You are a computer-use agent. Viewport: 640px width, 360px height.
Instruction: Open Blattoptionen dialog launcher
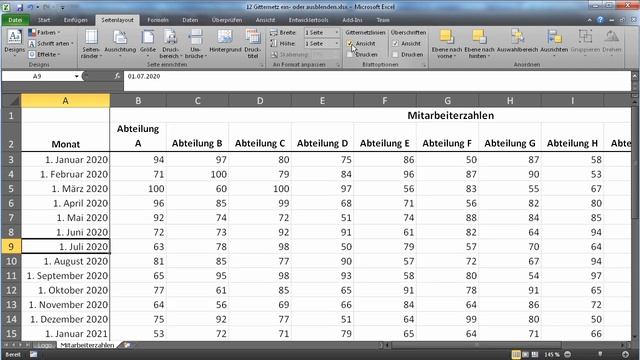coord(424,65)
